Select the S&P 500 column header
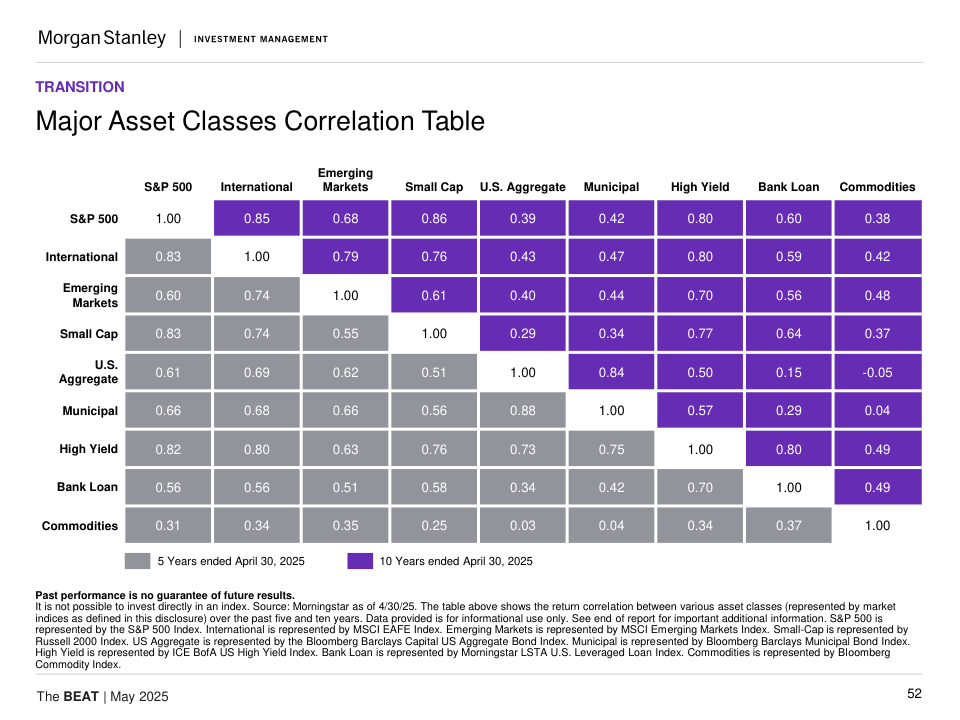Screen dimensions: 960x720 pos(168,187)
